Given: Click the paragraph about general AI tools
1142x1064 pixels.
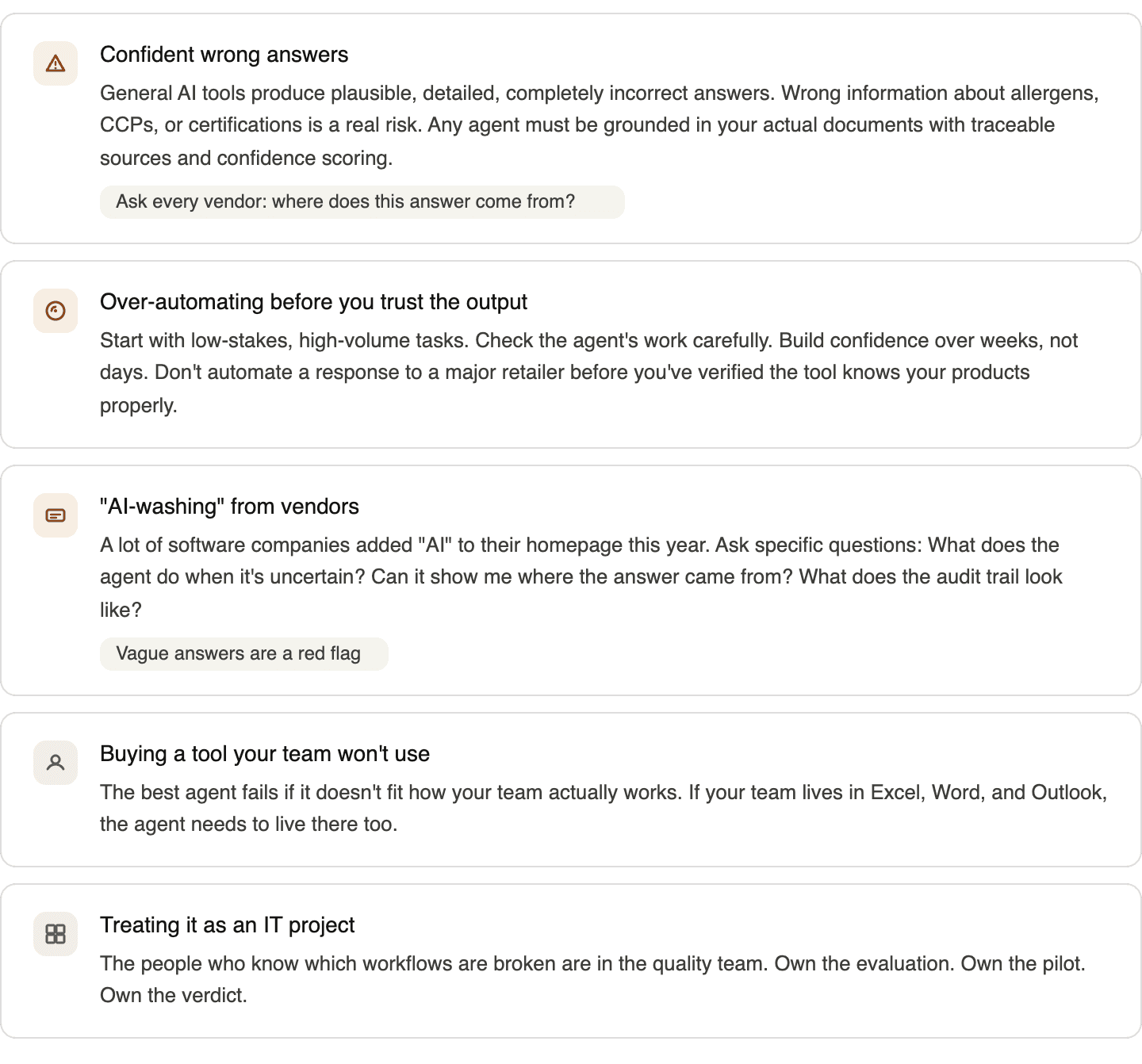Looking at the screenshot, I should 600,125.
